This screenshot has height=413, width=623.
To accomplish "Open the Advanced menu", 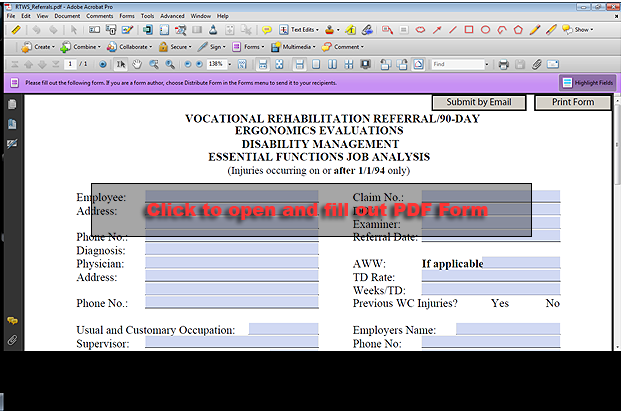I will [172, 16].
